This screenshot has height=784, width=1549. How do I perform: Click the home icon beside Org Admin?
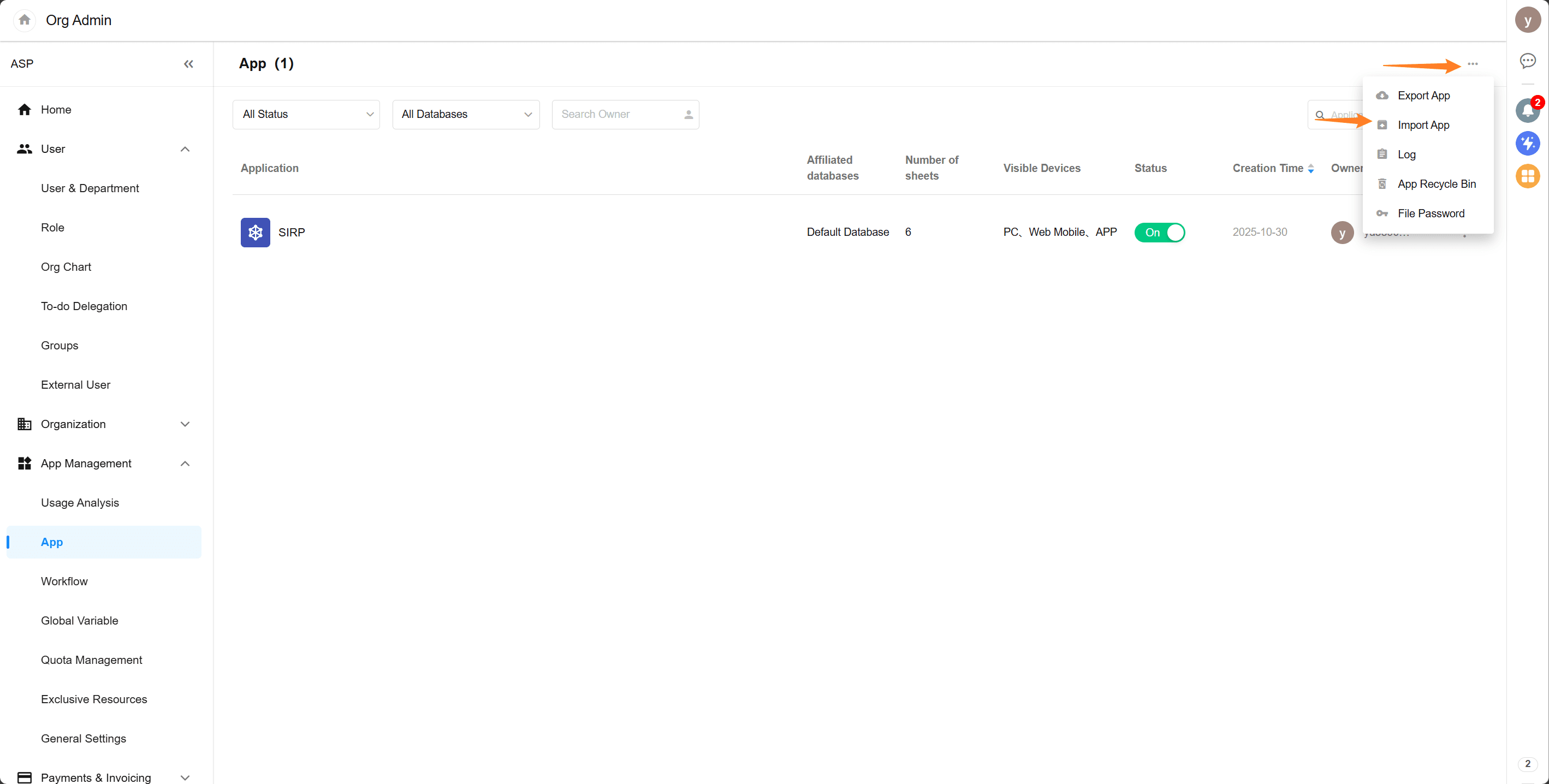click(24, 20)
